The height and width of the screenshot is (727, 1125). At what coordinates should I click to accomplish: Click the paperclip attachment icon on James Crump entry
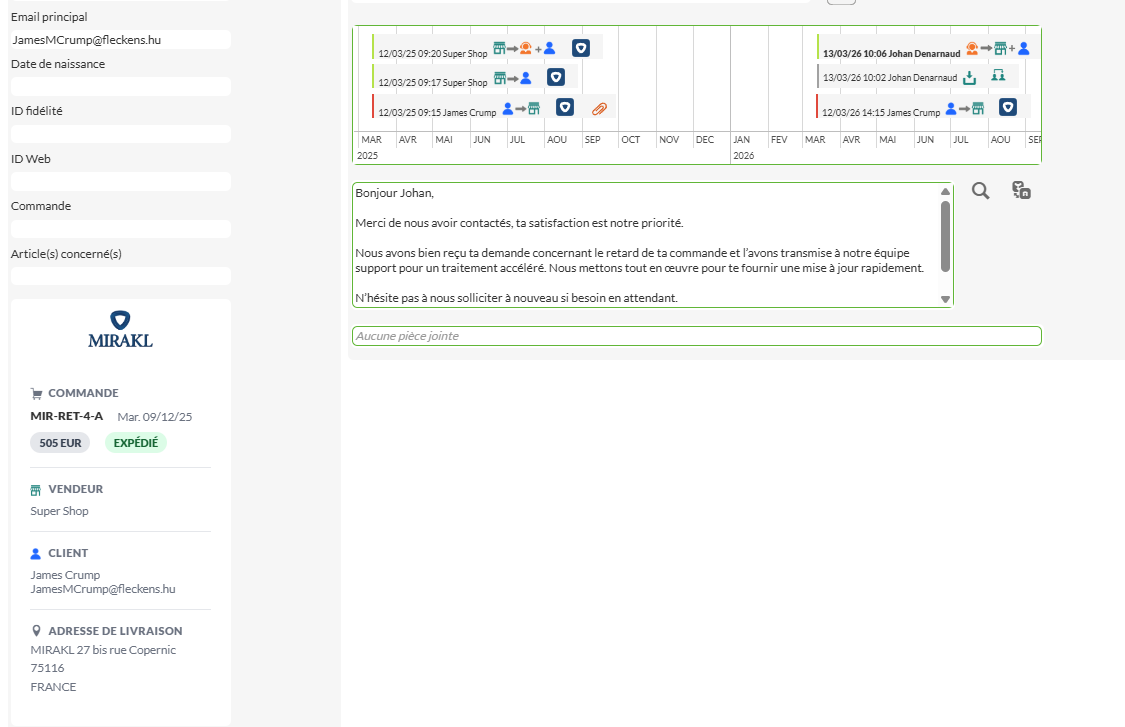[x=599, y=108]
